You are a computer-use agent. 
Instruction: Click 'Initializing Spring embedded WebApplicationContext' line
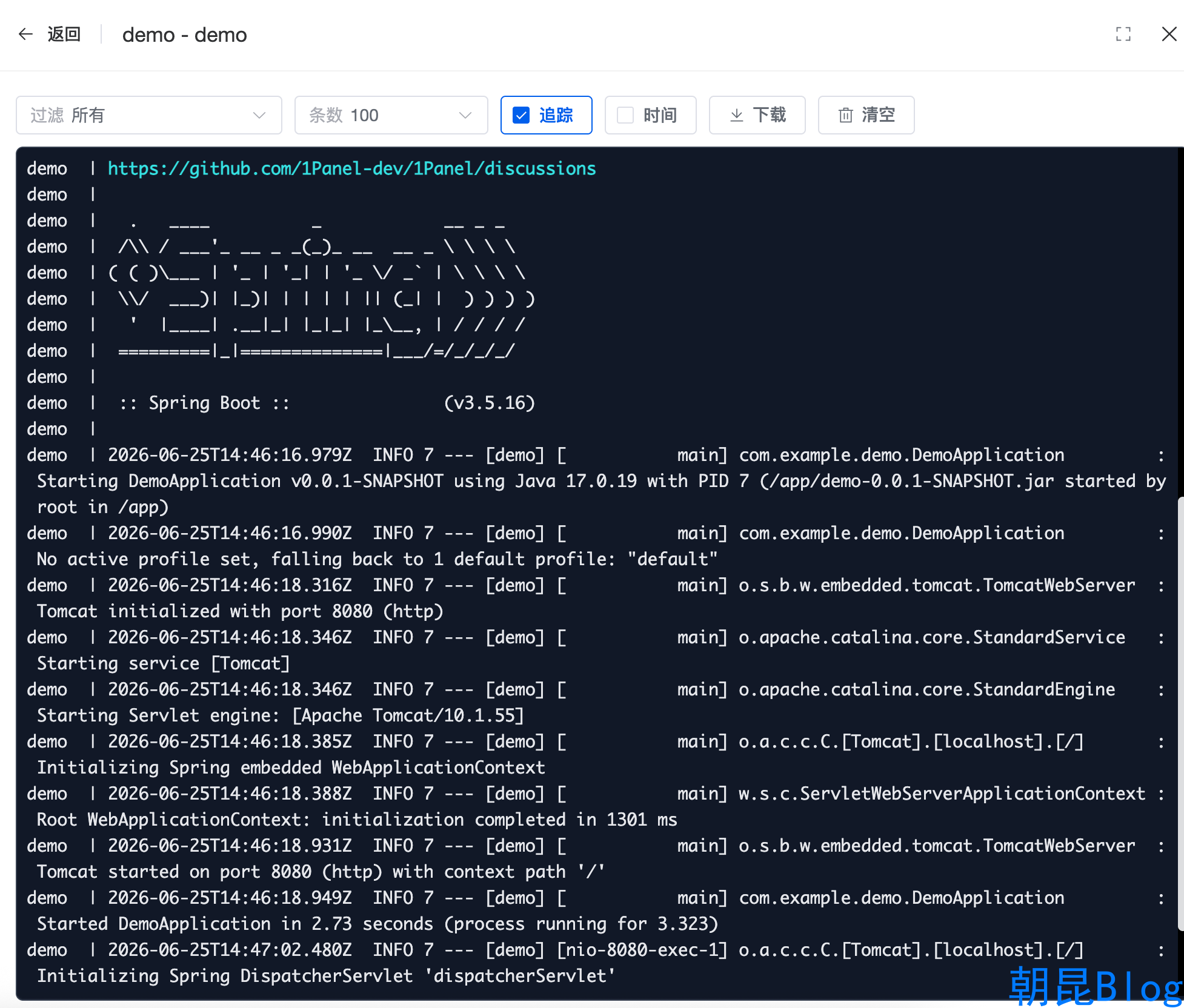(291, 768)
